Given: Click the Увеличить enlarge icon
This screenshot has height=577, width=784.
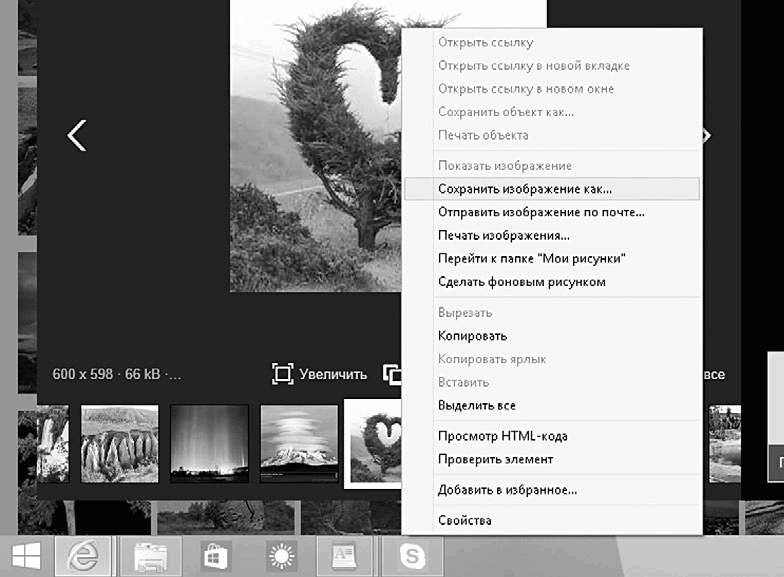Looking at the screenshot, I should (x=282, y=374).
